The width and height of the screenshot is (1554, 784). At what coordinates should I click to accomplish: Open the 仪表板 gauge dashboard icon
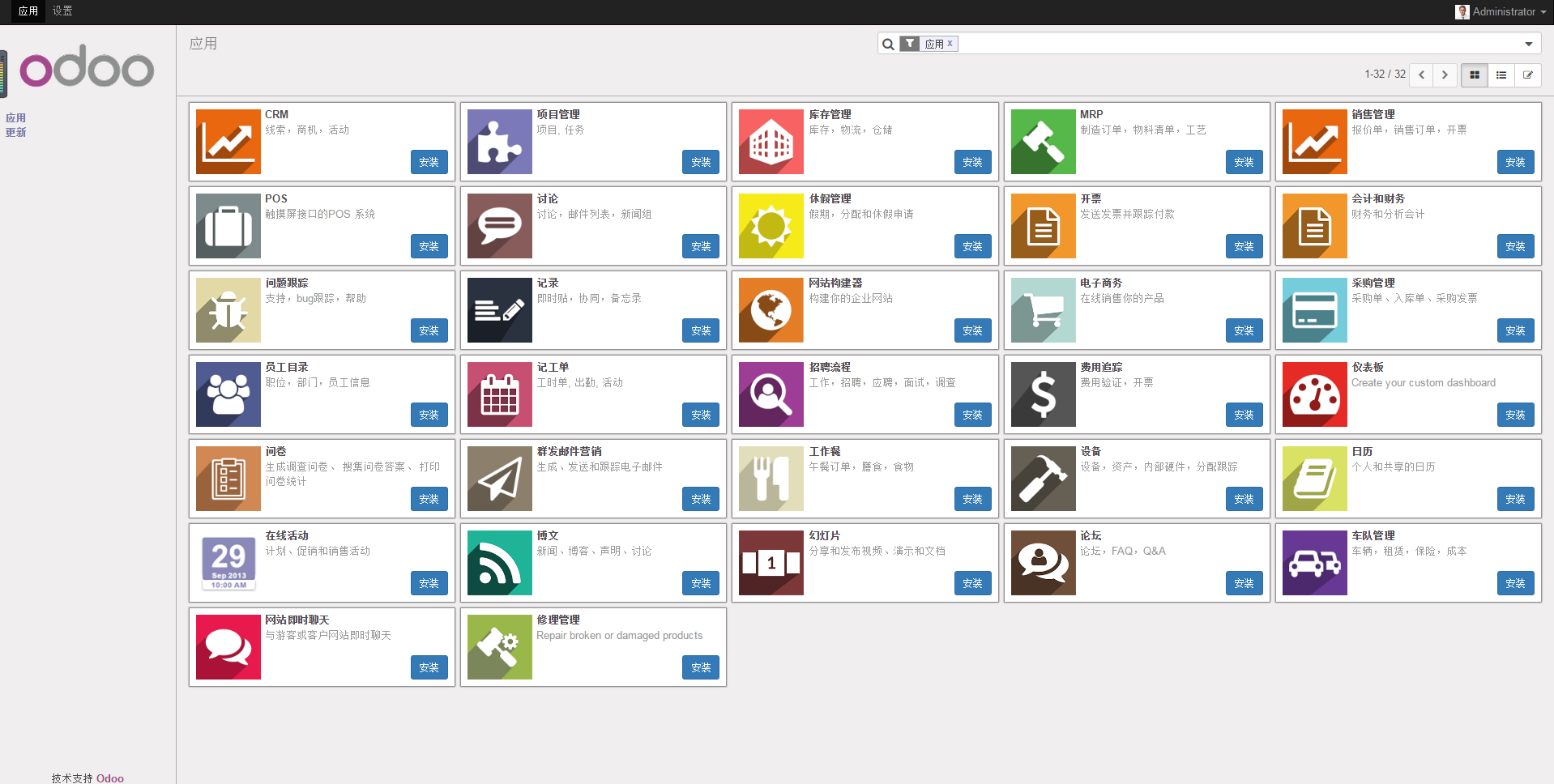tap(1314, 394)
